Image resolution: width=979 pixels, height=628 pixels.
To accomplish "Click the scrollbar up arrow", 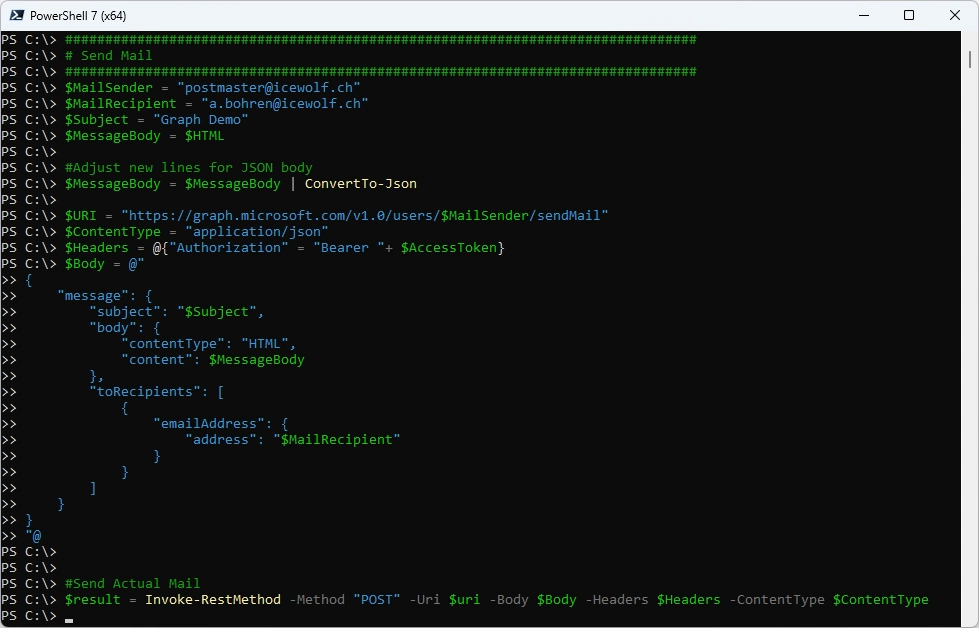I will coord(970,39).
